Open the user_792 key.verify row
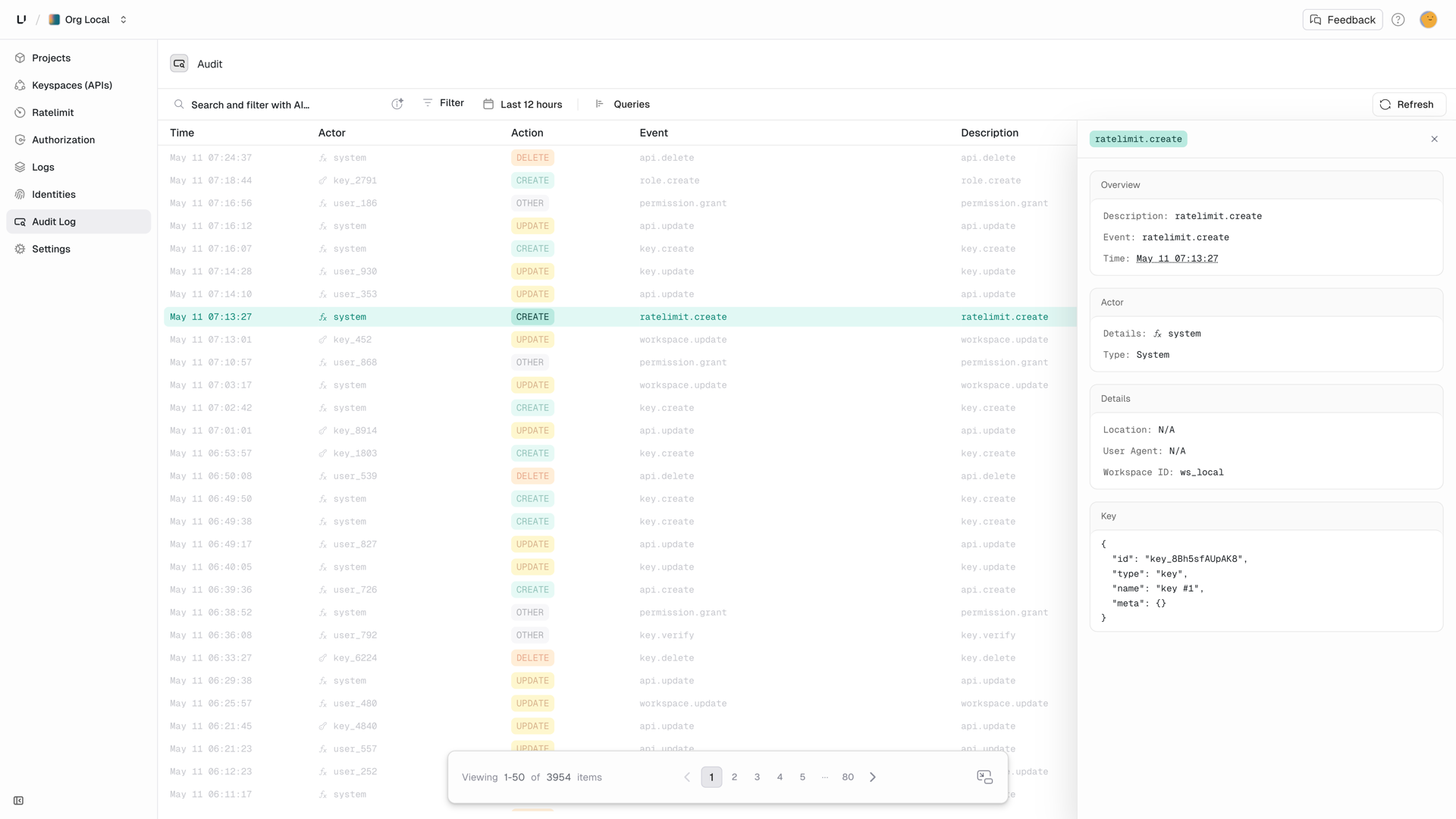 pyautogui.click(x=620, y=635)
